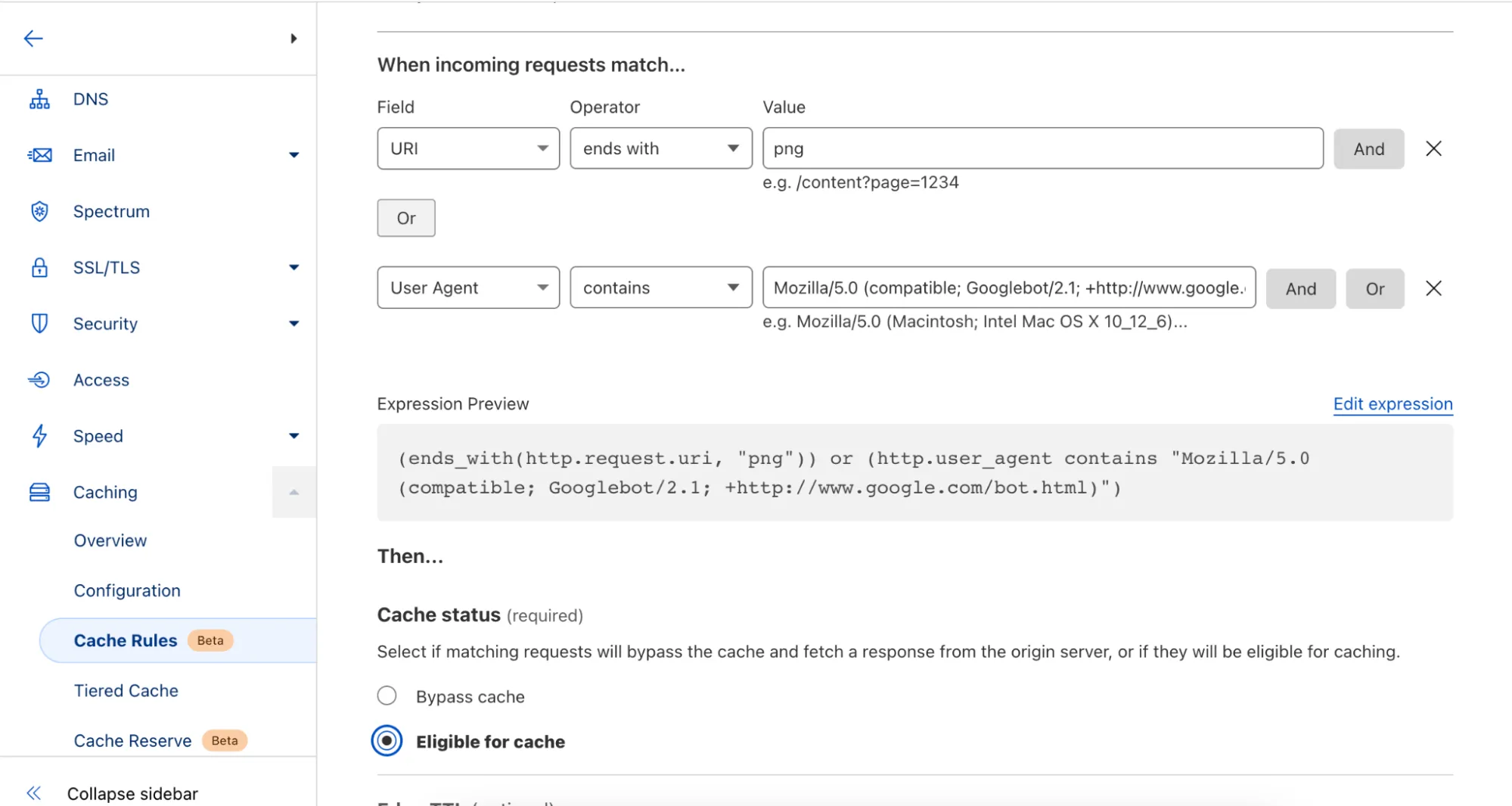
Task: Click the Spectrum shield icon
Action: coord(39,211)
